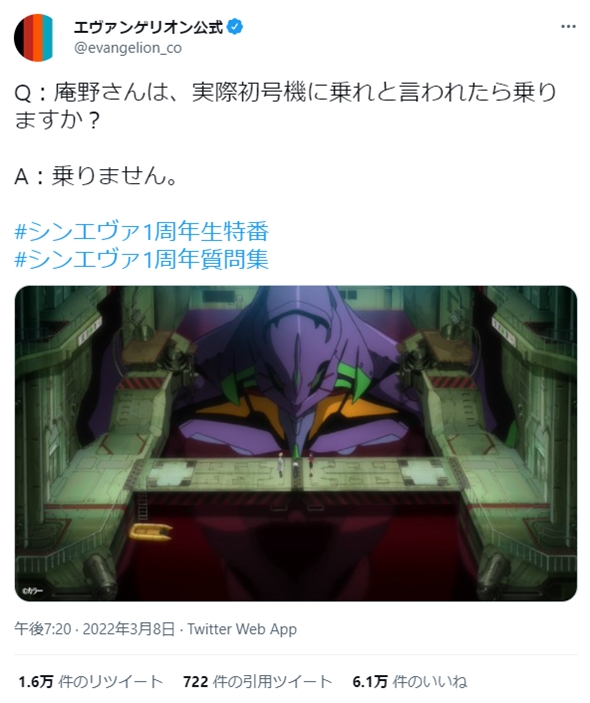Open hashtag #シンエヴァ1周年生特番

[142, 231]
